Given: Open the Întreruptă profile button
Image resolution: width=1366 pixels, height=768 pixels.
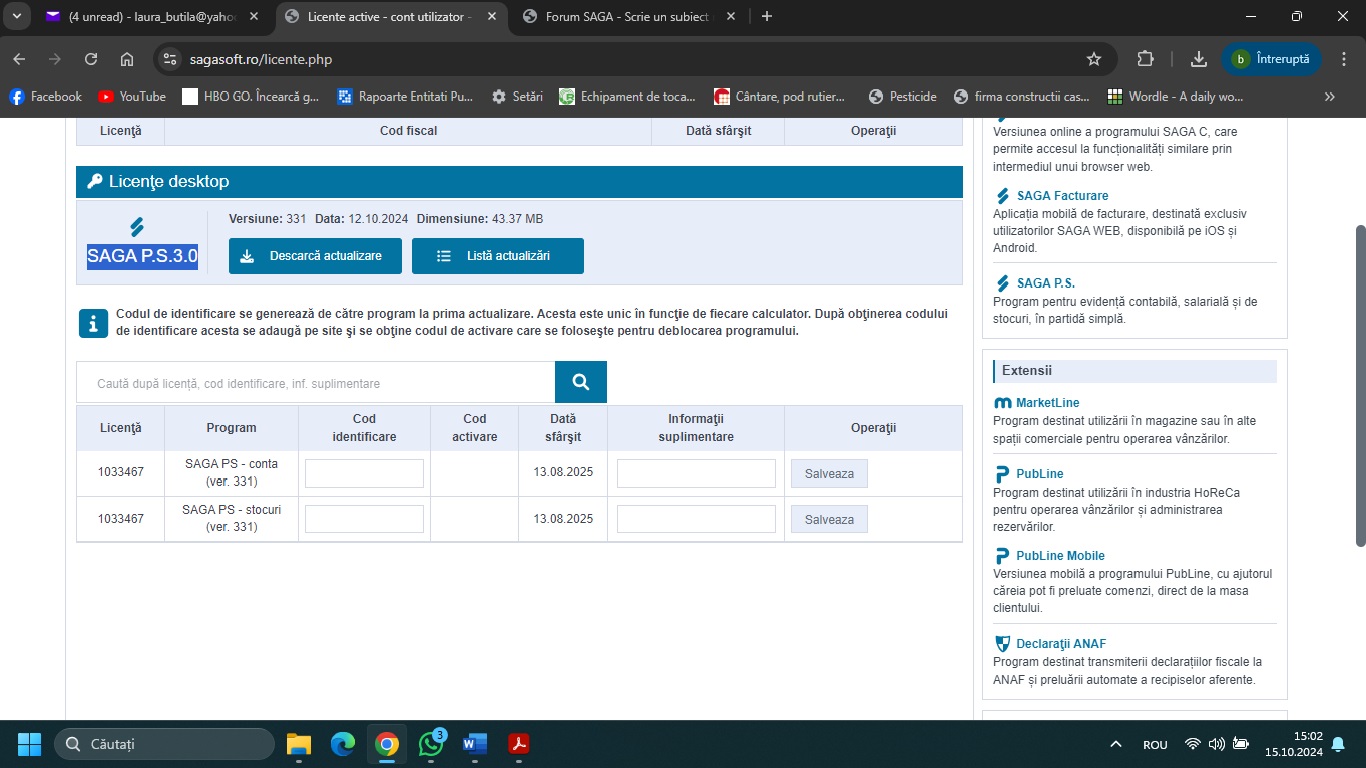Looking at the screenshot, I should [x=1271, y=59].
